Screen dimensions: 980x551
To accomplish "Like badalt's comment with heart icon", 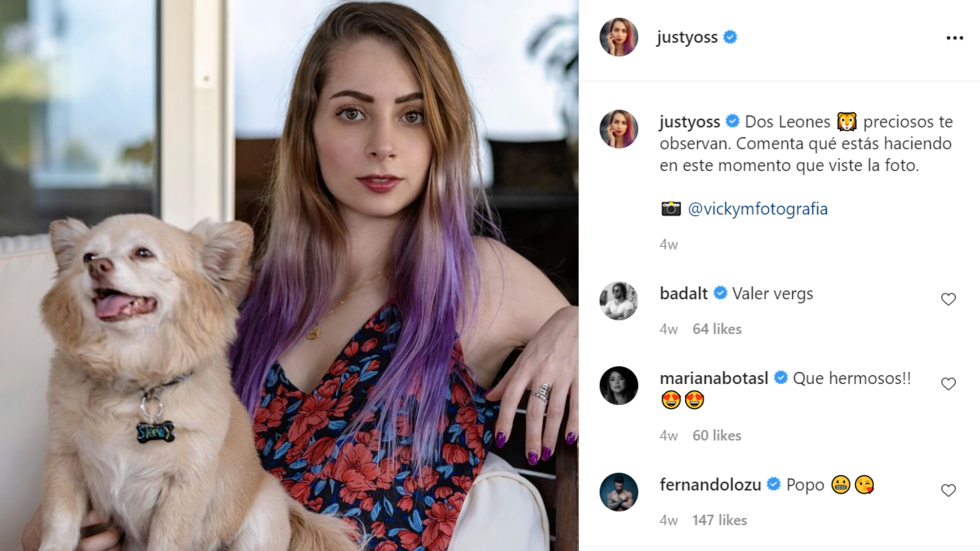I will point(948,299).
